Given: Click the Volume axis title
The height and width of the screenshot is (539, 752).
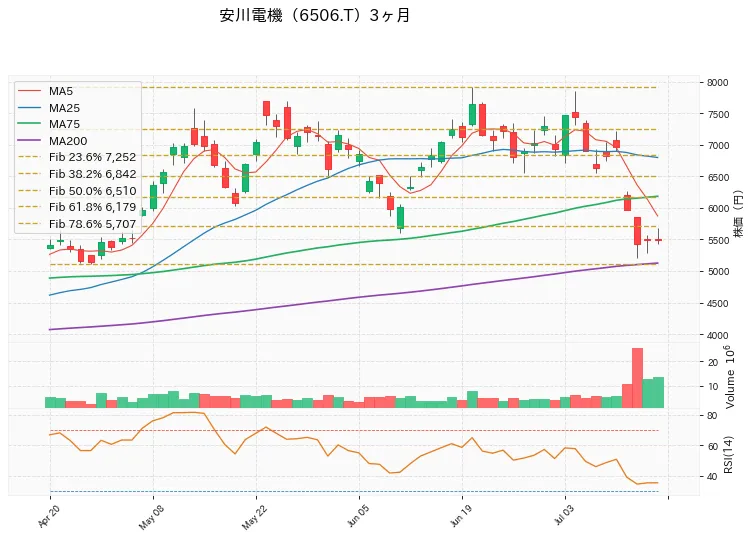Looking at the screenshot, I should coord(730,377).
